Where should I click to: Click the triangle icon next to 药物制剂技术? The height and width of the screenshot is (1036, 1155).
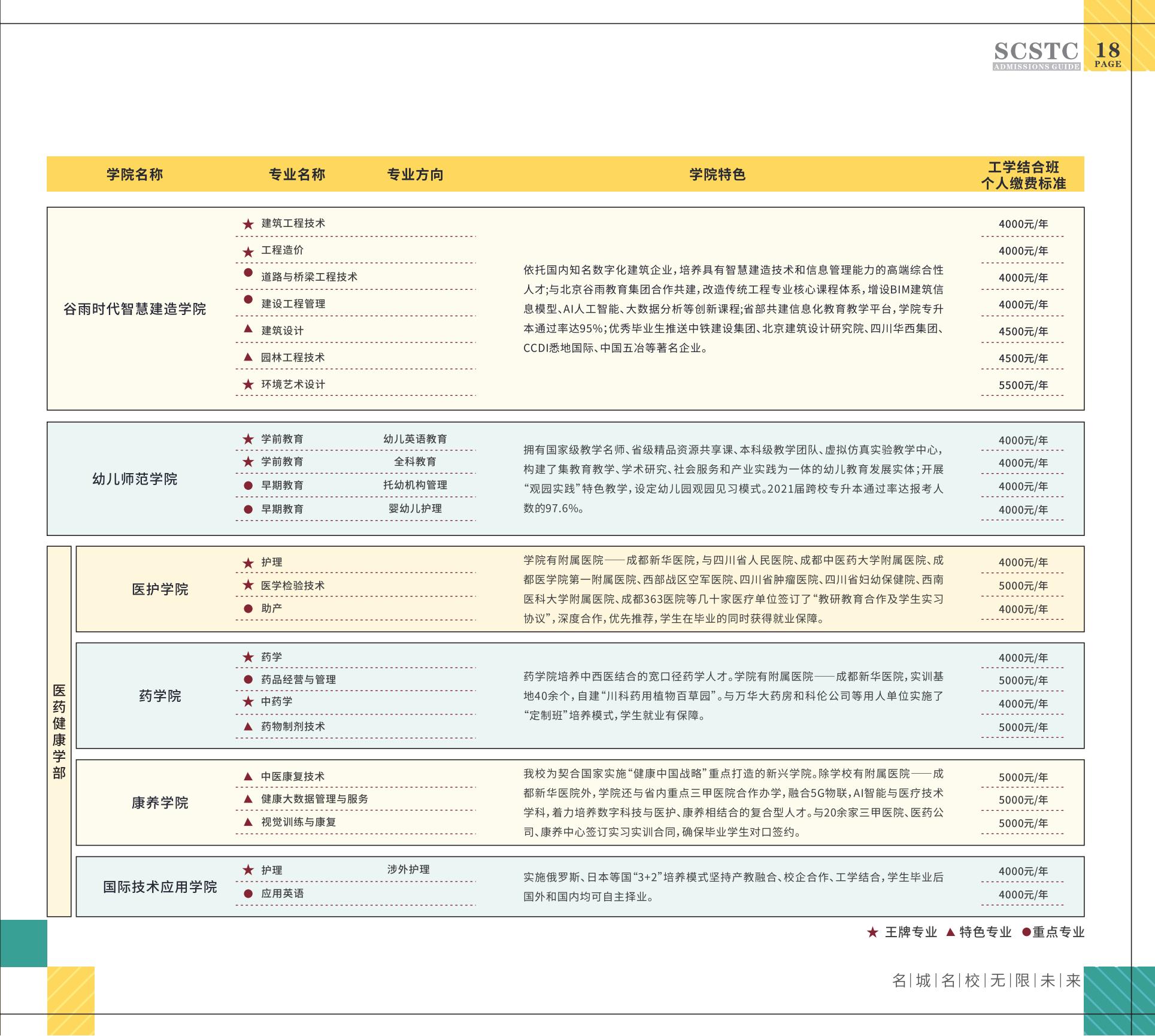click(248, 726)
